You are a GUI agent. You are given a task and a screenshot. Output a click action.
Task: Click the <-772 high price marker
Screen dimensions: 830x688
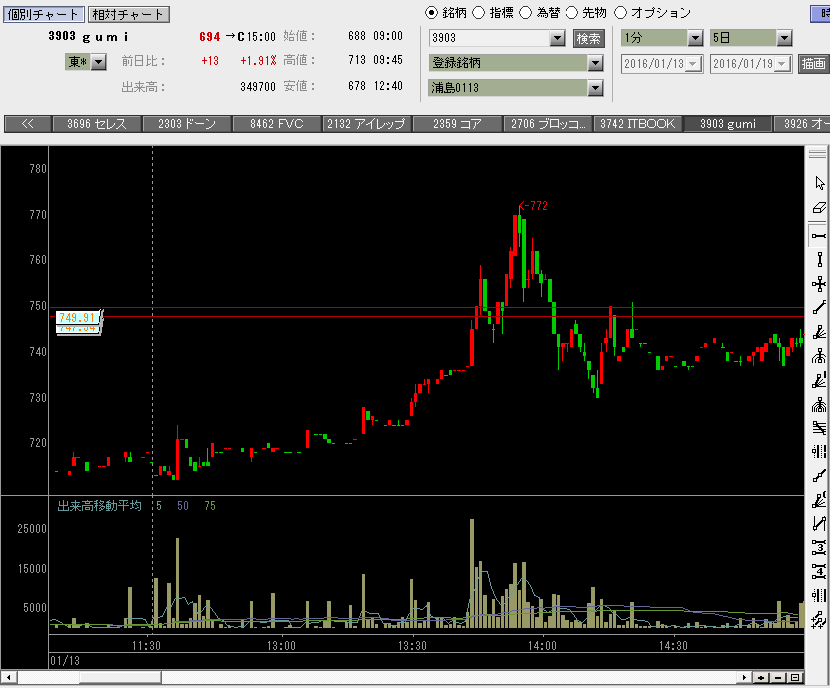(533, 206)
